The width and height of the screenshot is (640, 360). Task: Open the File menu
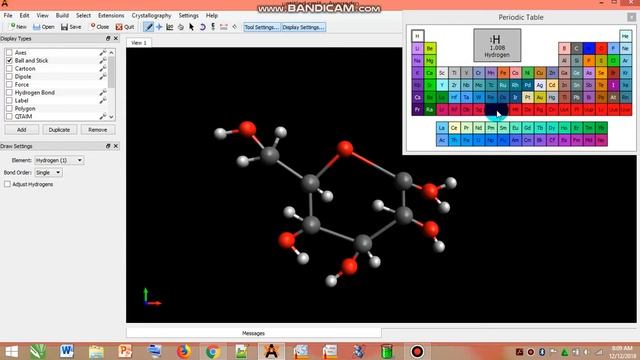[x=8, y=16]
